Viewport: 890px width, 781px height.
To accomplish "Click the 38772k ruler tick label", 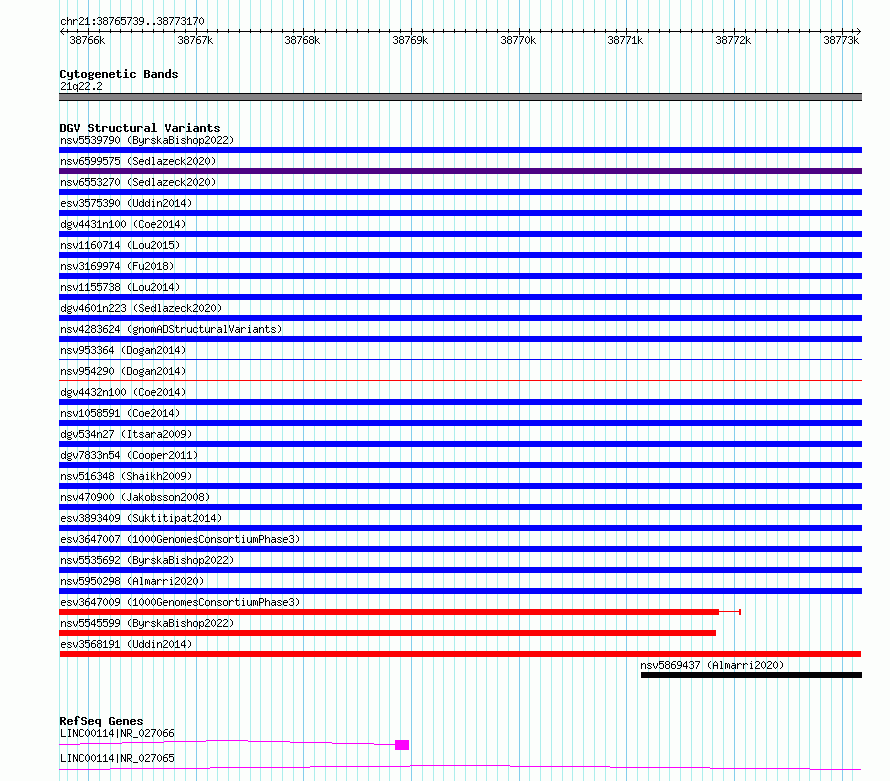I will click(x=733, y=40).
